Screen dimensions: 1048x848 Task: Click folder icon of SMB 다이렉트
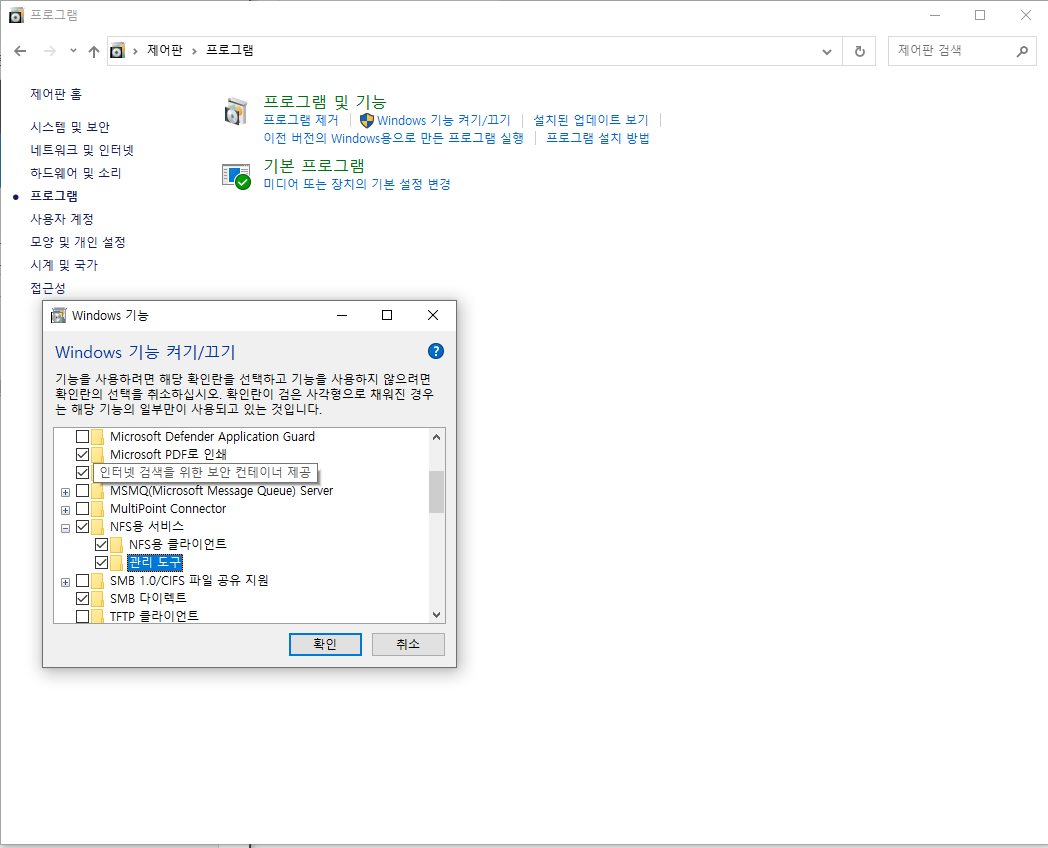pos(98,598)
